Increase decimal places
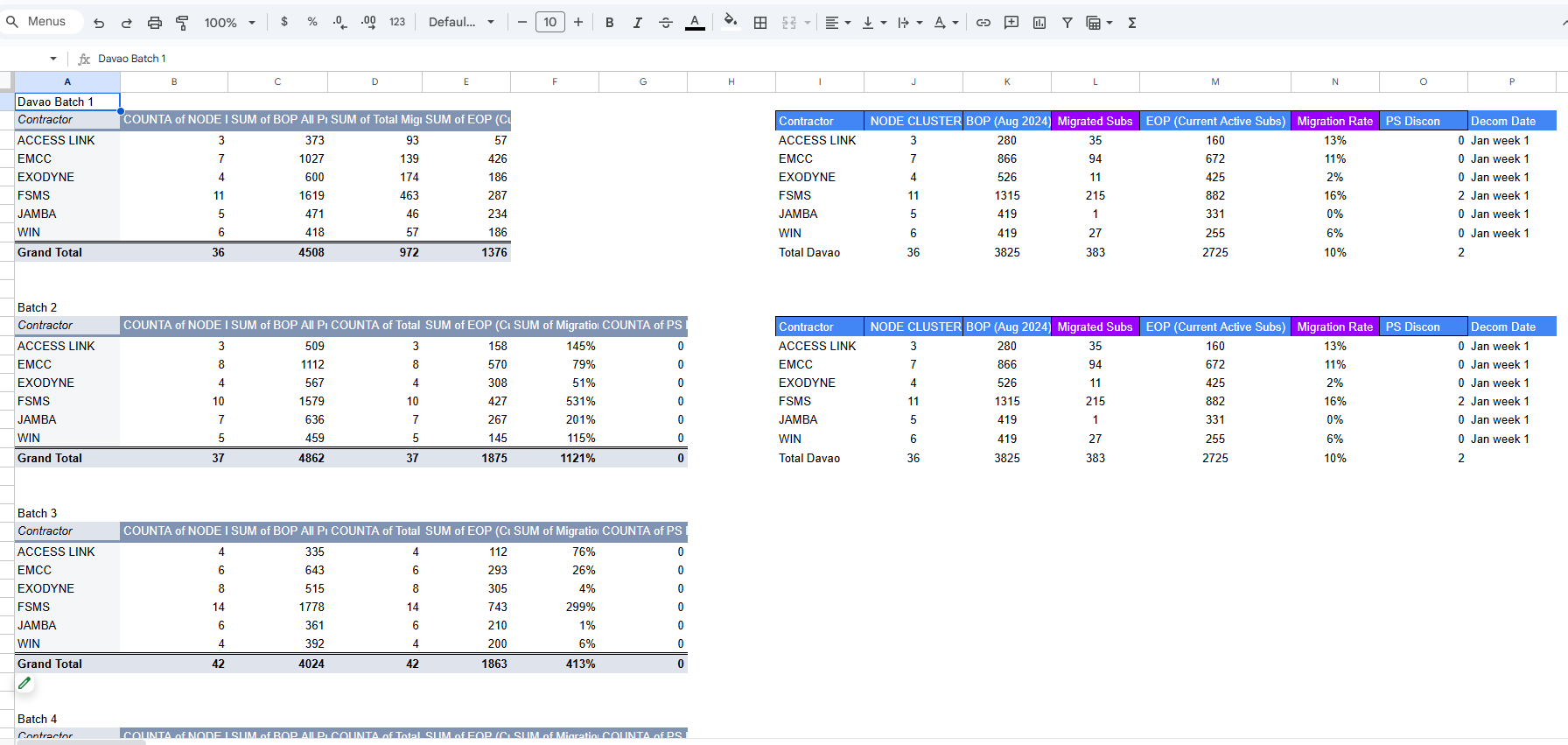1568x745 pixels. 368,22
